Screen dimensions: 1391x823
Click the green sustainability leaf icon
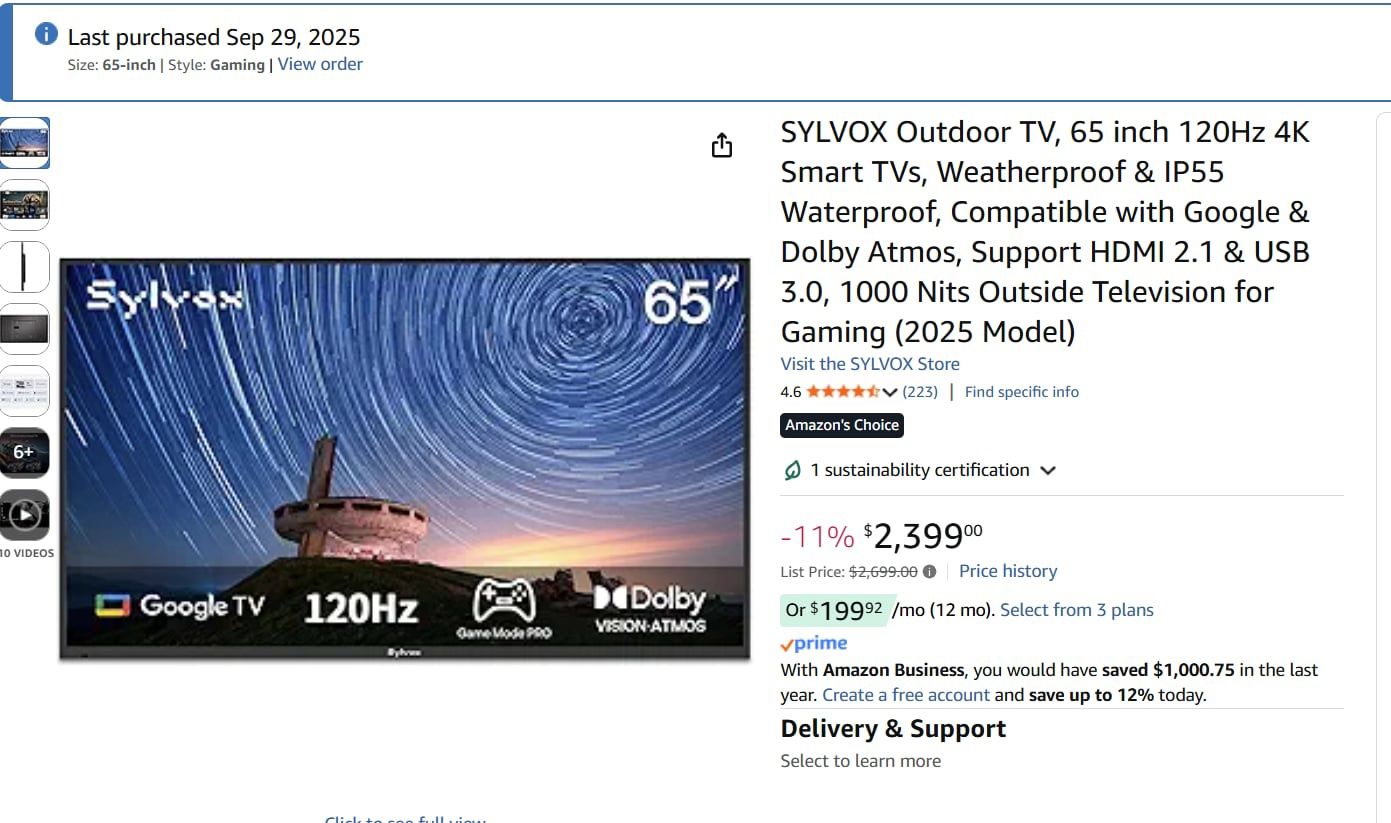pyautogui.click(x=793, y=470)
